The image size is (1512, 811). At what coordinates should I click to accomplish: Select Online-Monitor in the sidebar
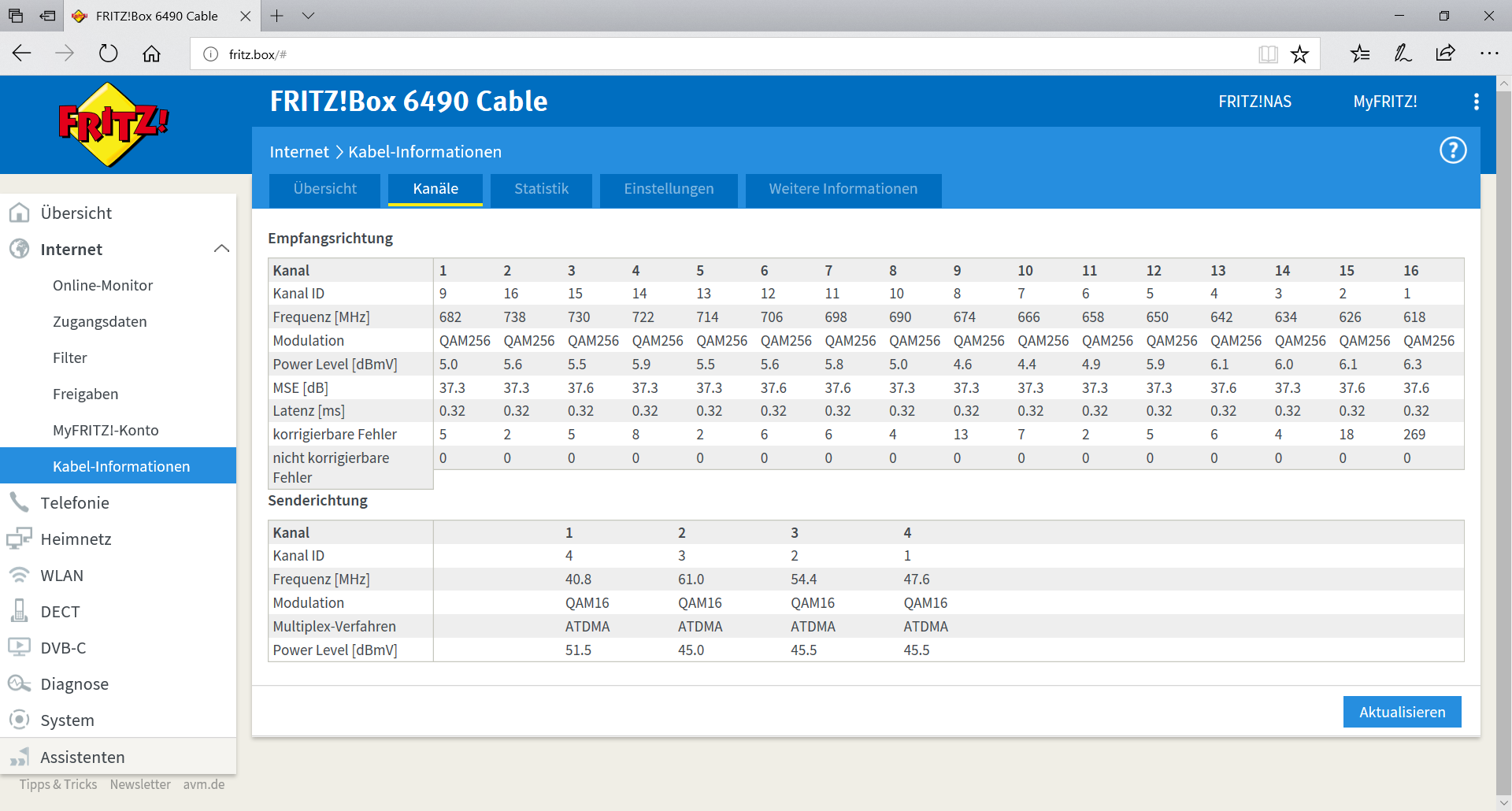coord(102,285)
